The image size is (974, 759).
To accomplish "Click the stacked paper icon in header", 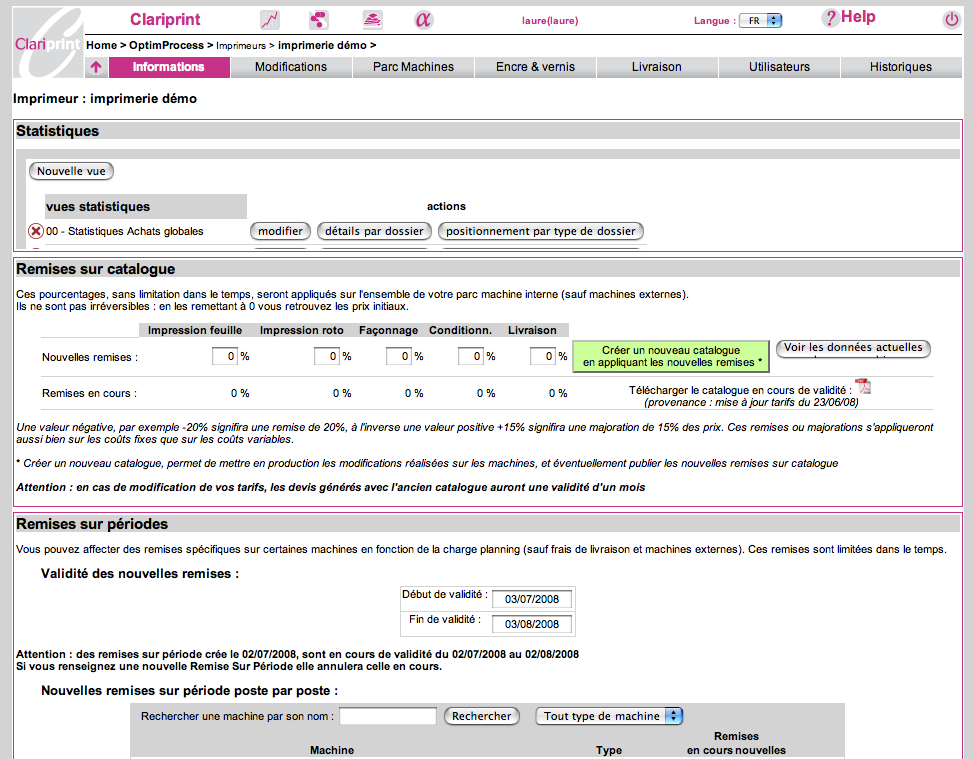I will pos(372,20).
